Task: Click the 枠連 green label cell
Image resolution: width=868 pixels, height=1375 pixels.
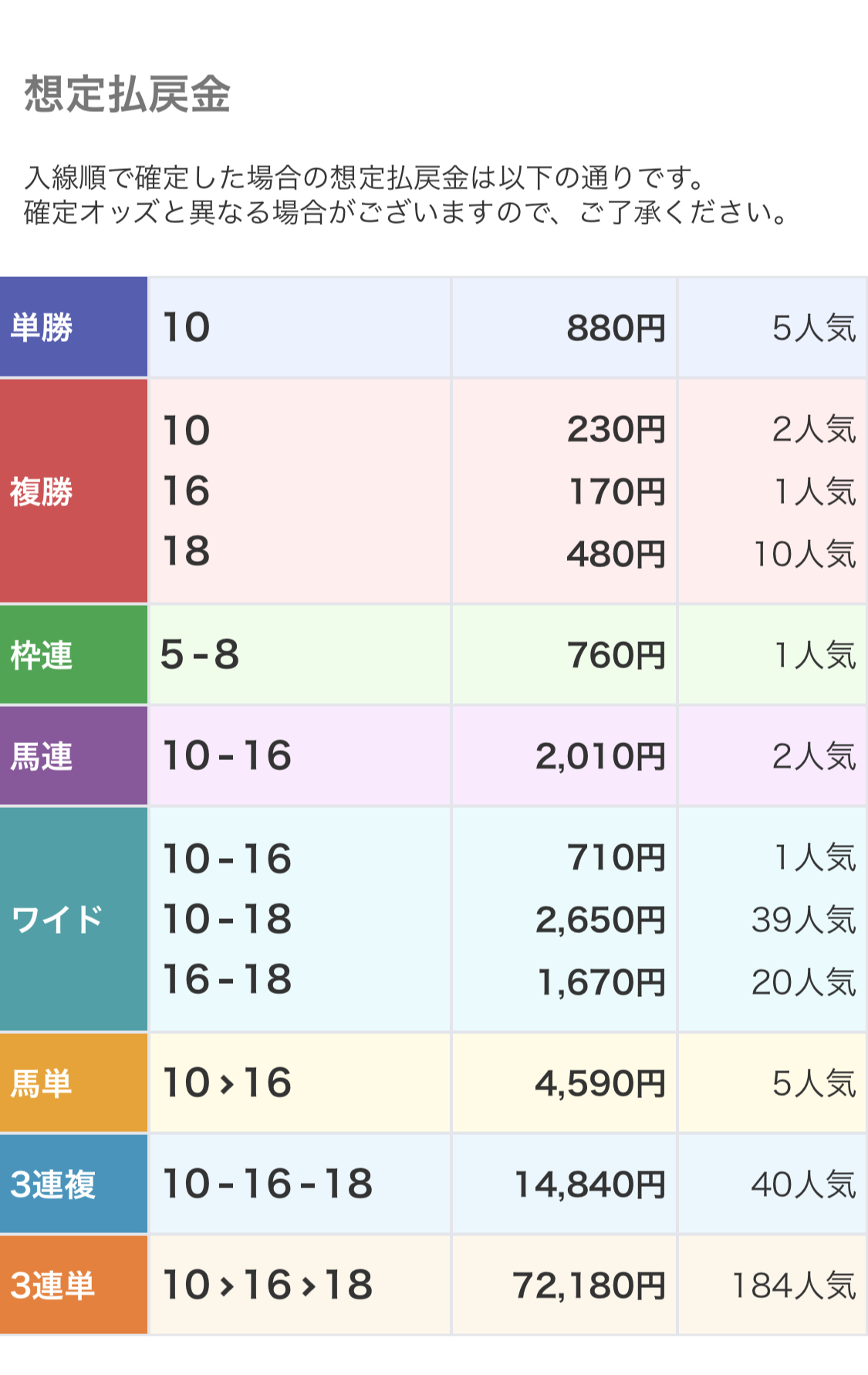Action: 73,655
